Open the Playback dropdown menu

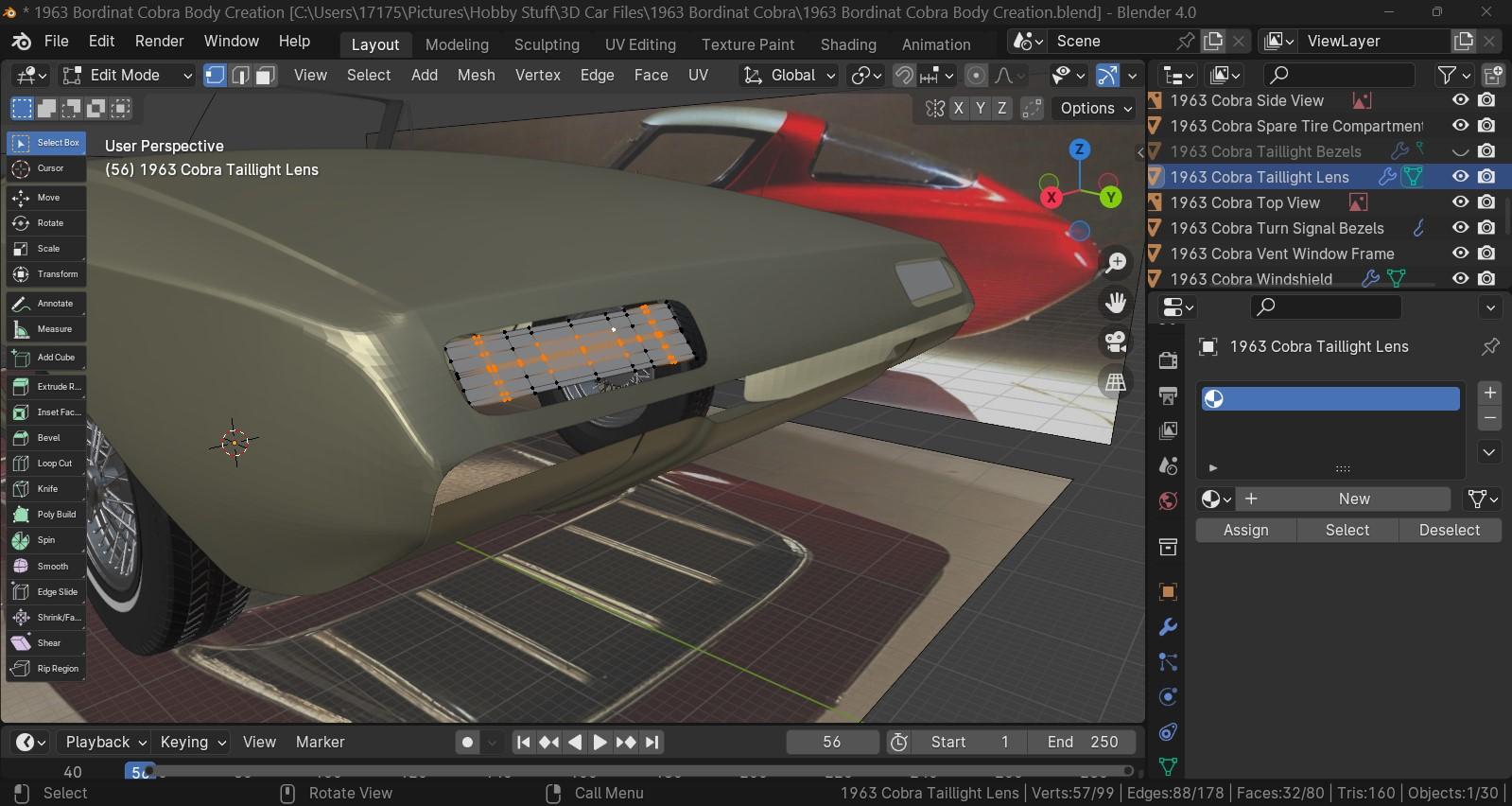[106, 743]
